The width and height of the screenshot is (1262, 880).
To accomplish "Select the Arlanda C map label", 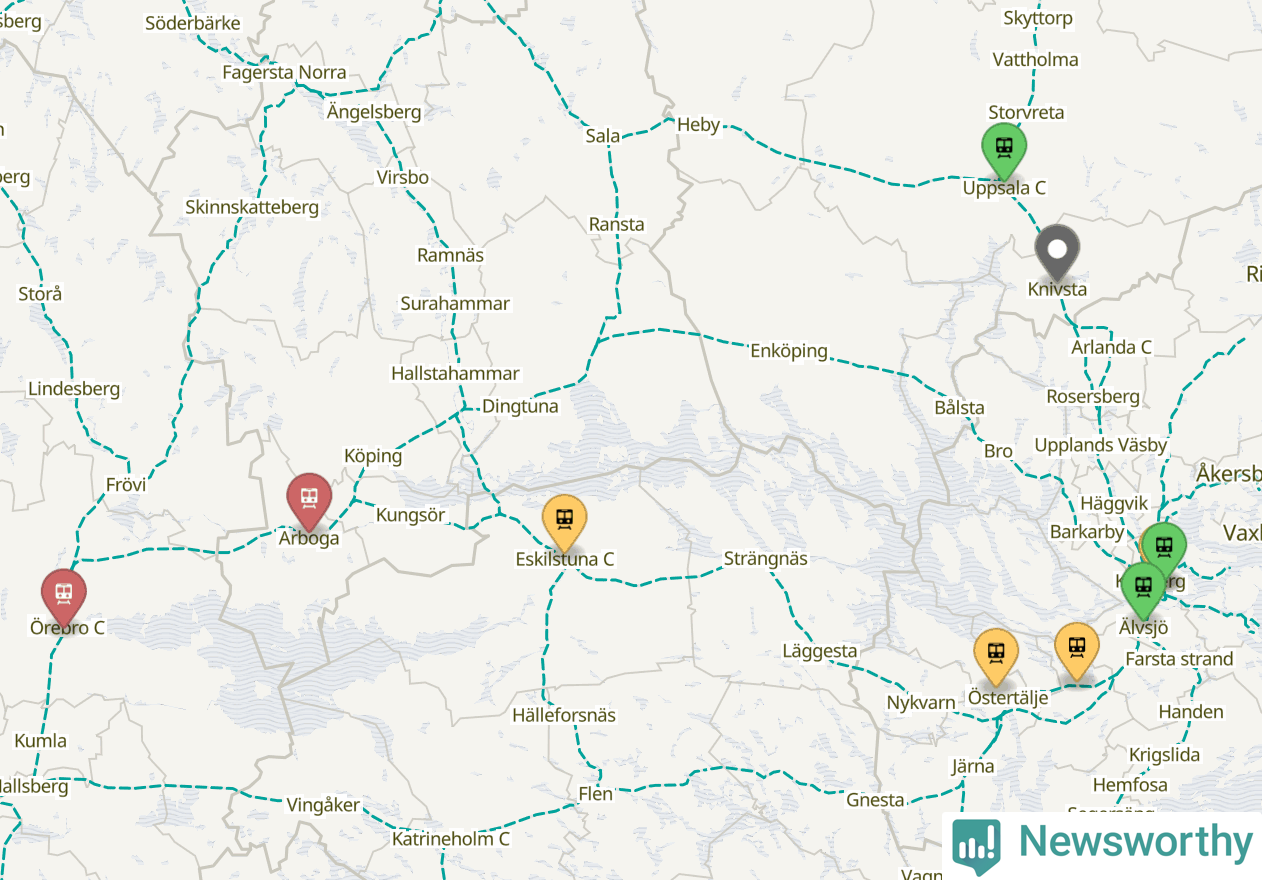I will [1112, 347].
